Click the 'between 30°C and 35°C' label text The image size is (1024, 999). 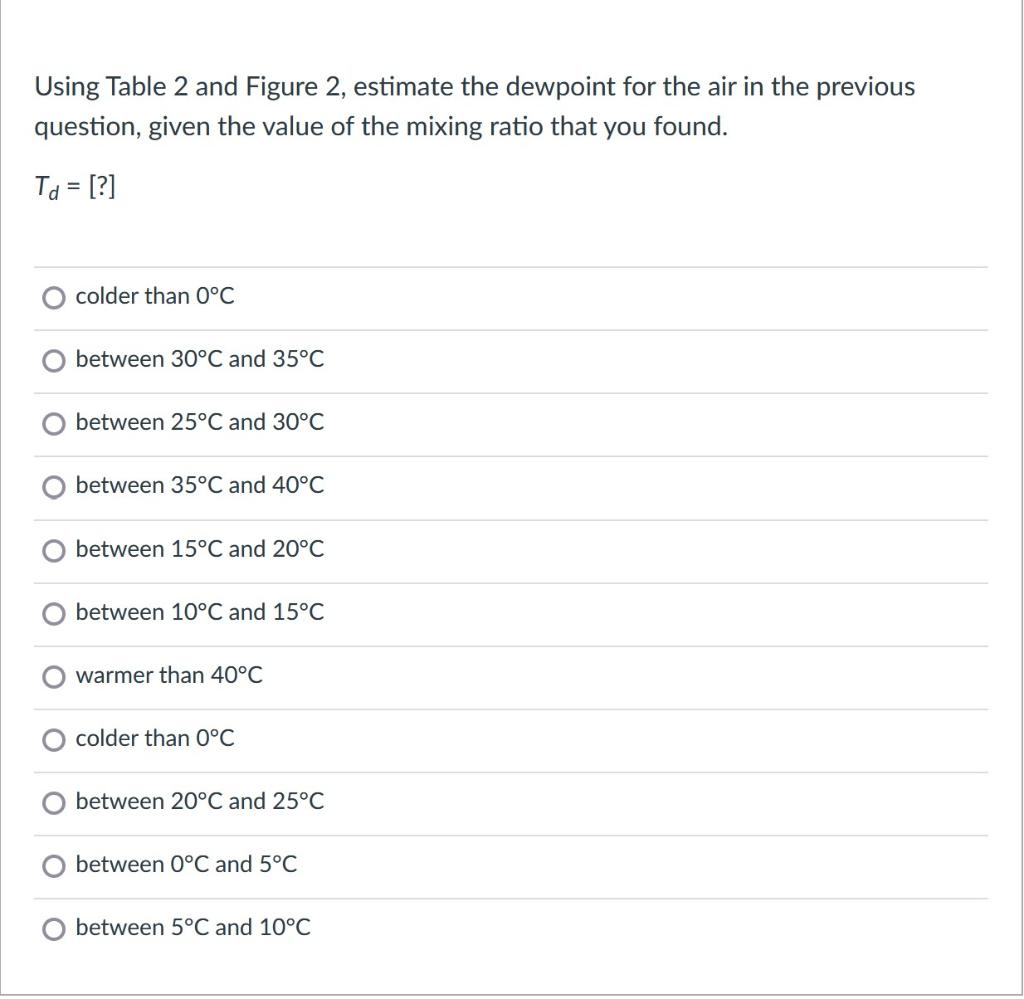click(199, 360)
